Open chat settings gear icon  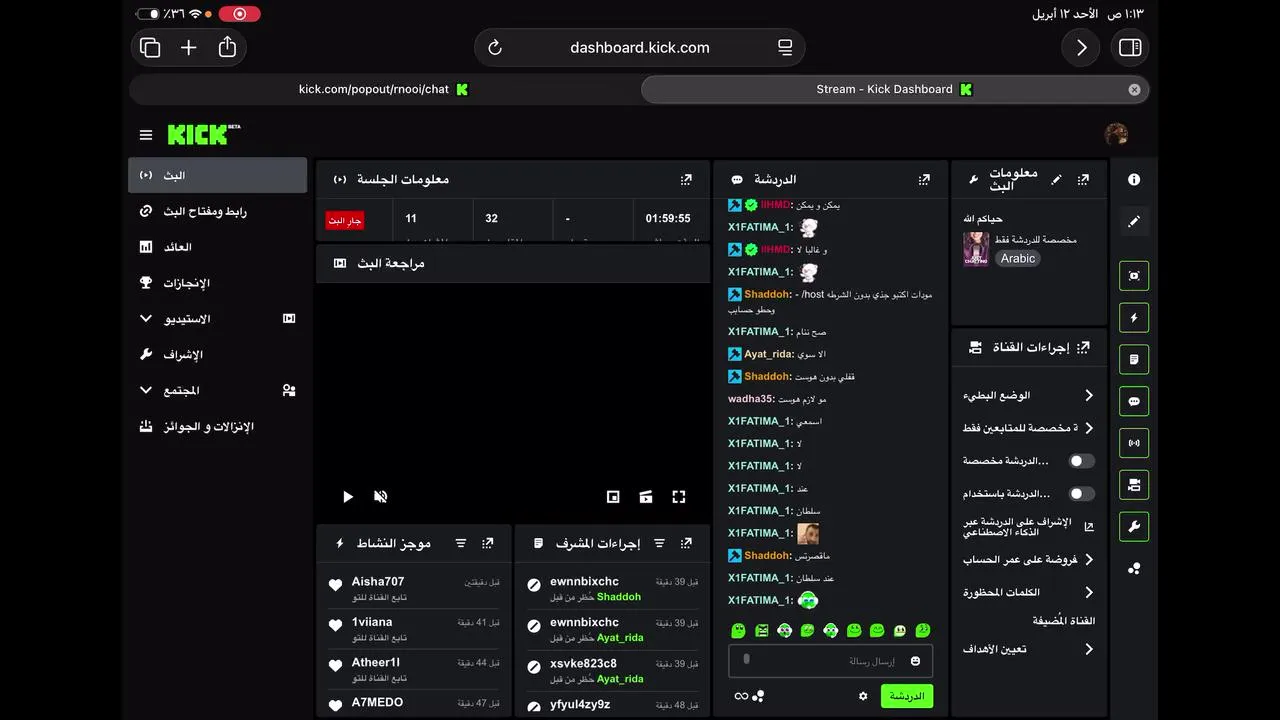coord(863,696)
